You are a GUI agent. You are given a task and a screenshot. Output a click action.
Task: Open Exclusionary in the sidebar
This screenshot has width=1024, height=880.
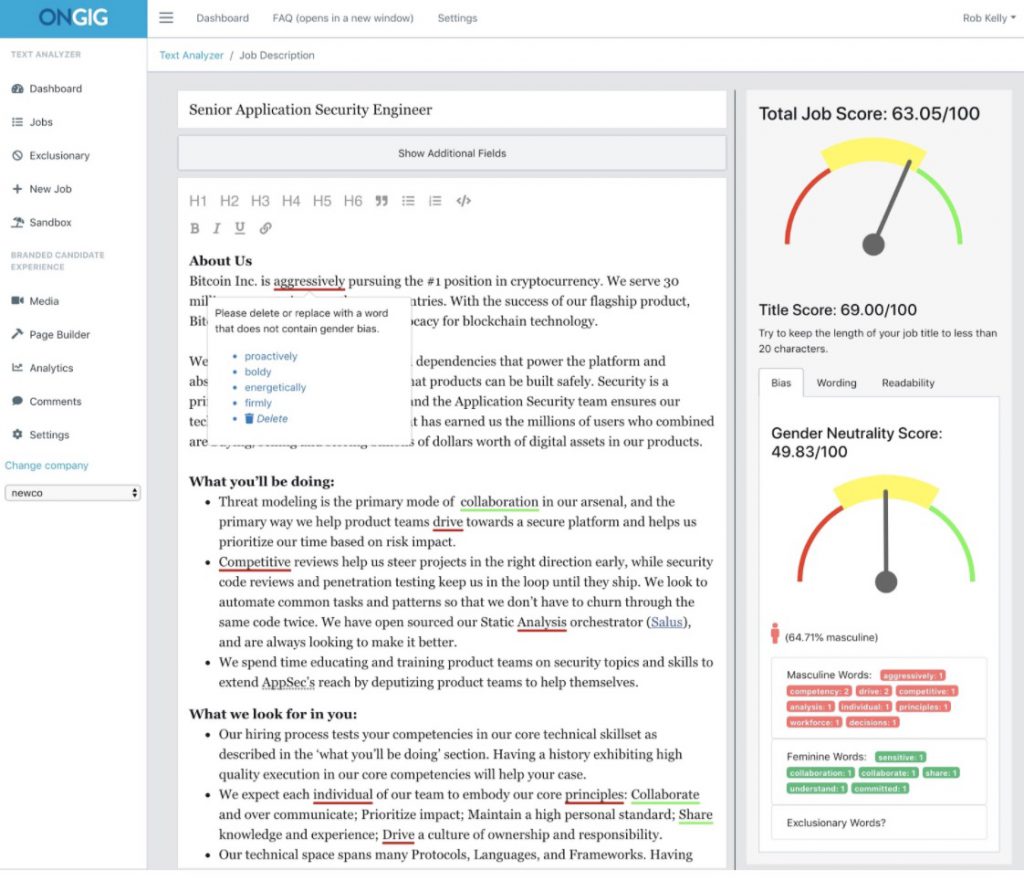(51, 155)
